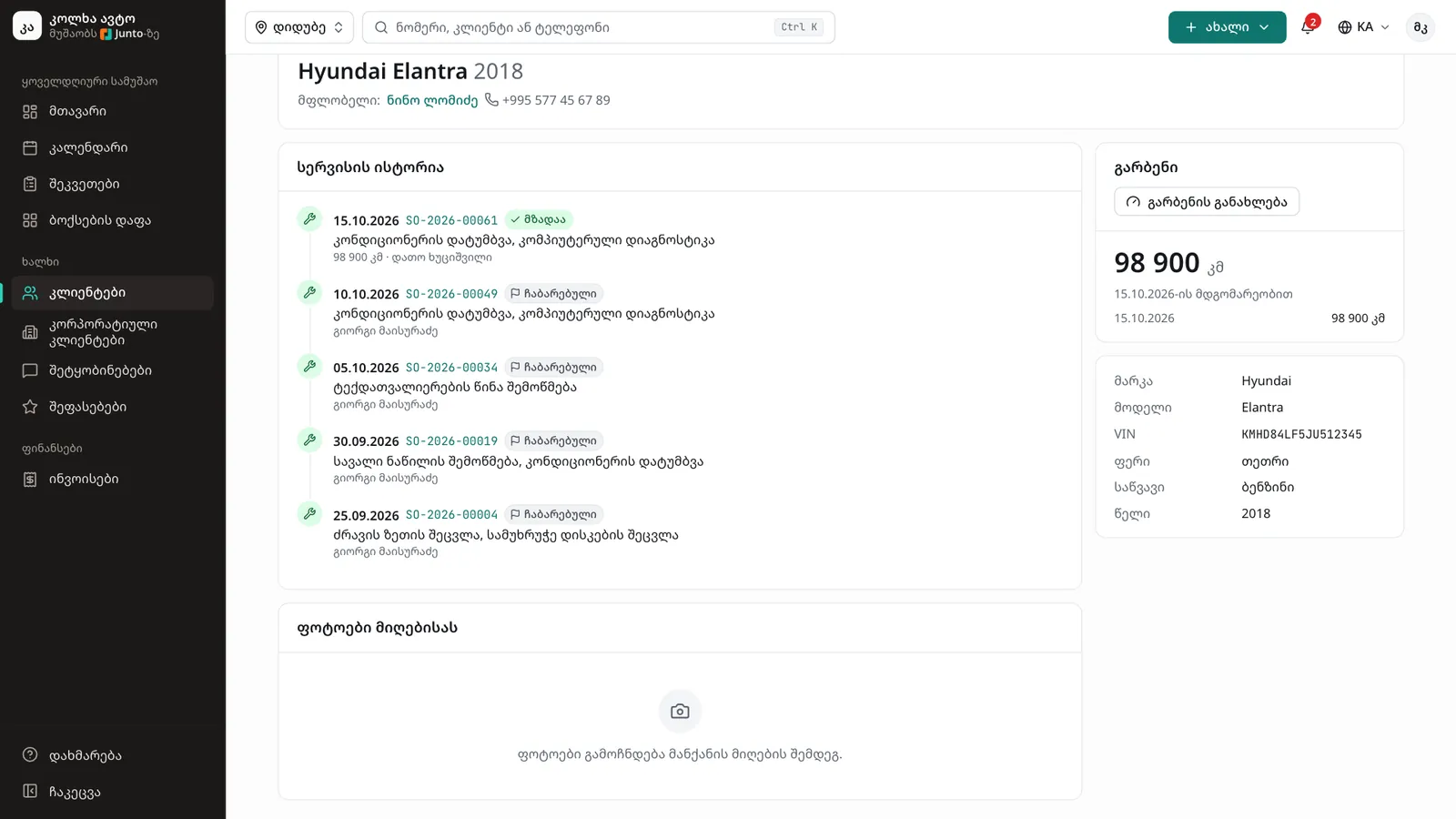1456x819 pixels.
Task: Click phone number +995 577 45 67 89
Action: click(x=556, y=100)
